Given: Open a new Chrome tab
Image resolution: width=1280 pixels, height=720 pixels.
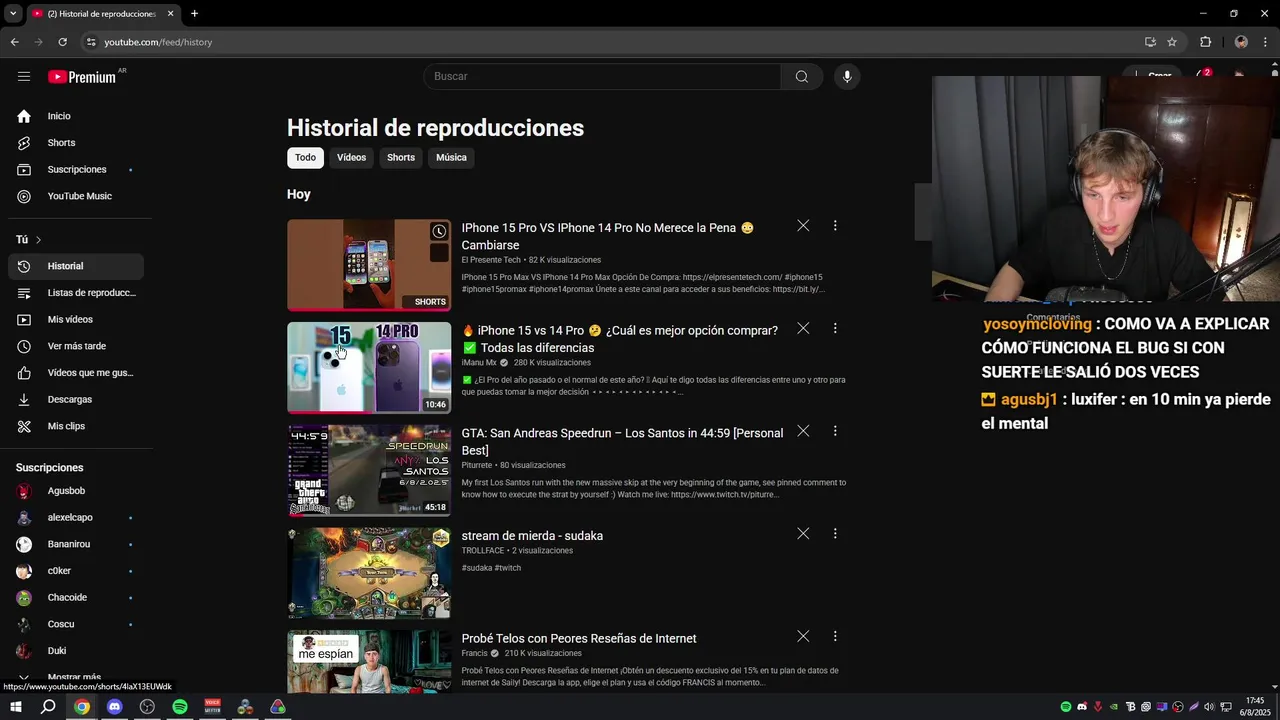Looking at the screenshot, I should pyautogui.click(x=194, y=14).
